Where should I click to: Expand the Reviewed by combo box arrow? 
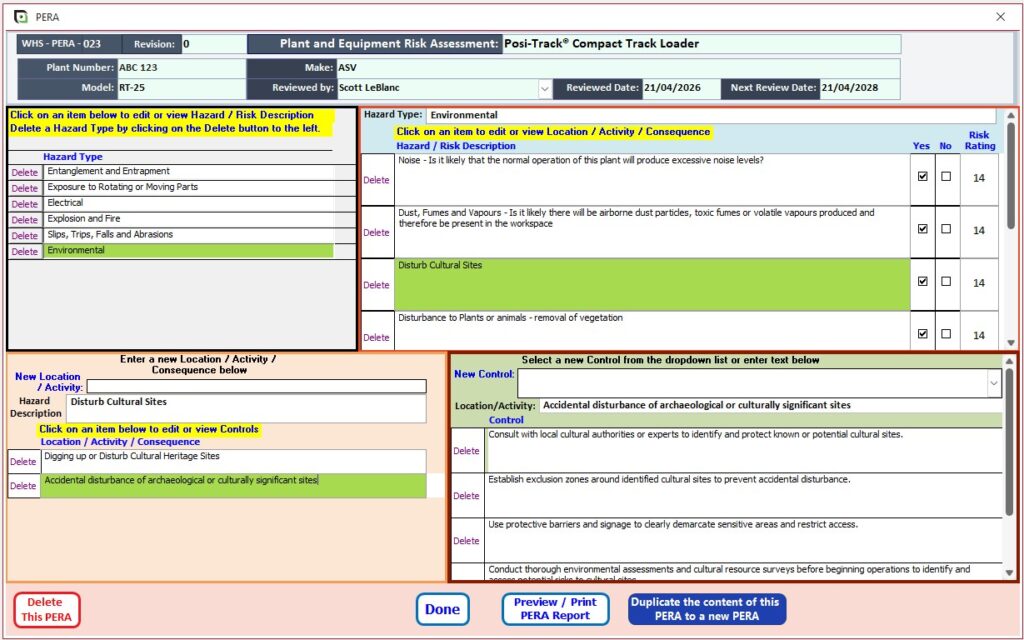pos(544,87)
